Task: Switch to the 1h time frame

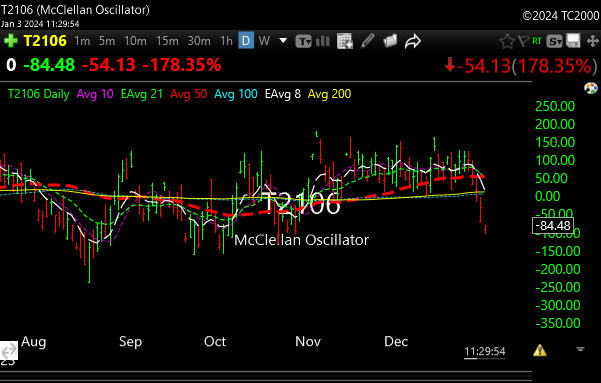Action: click(226, 41)
